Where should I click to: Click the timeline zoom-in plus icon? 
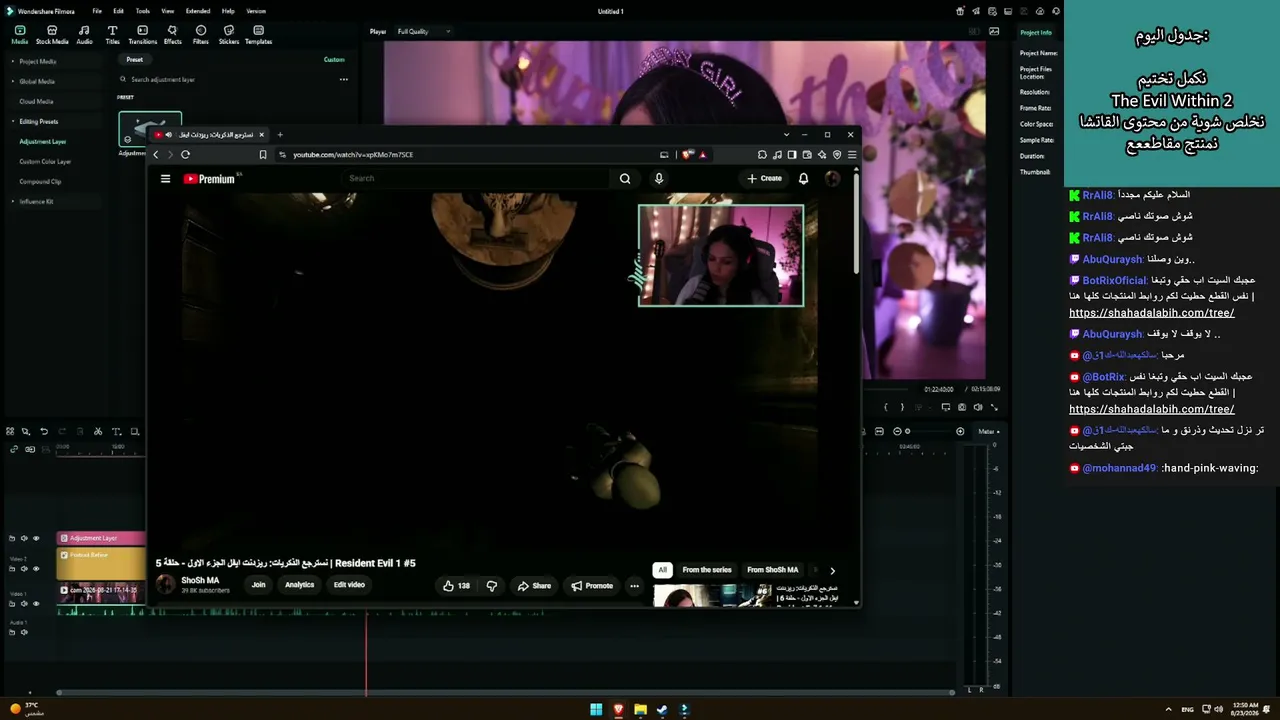pyautogui.click(x=960, y=431)
